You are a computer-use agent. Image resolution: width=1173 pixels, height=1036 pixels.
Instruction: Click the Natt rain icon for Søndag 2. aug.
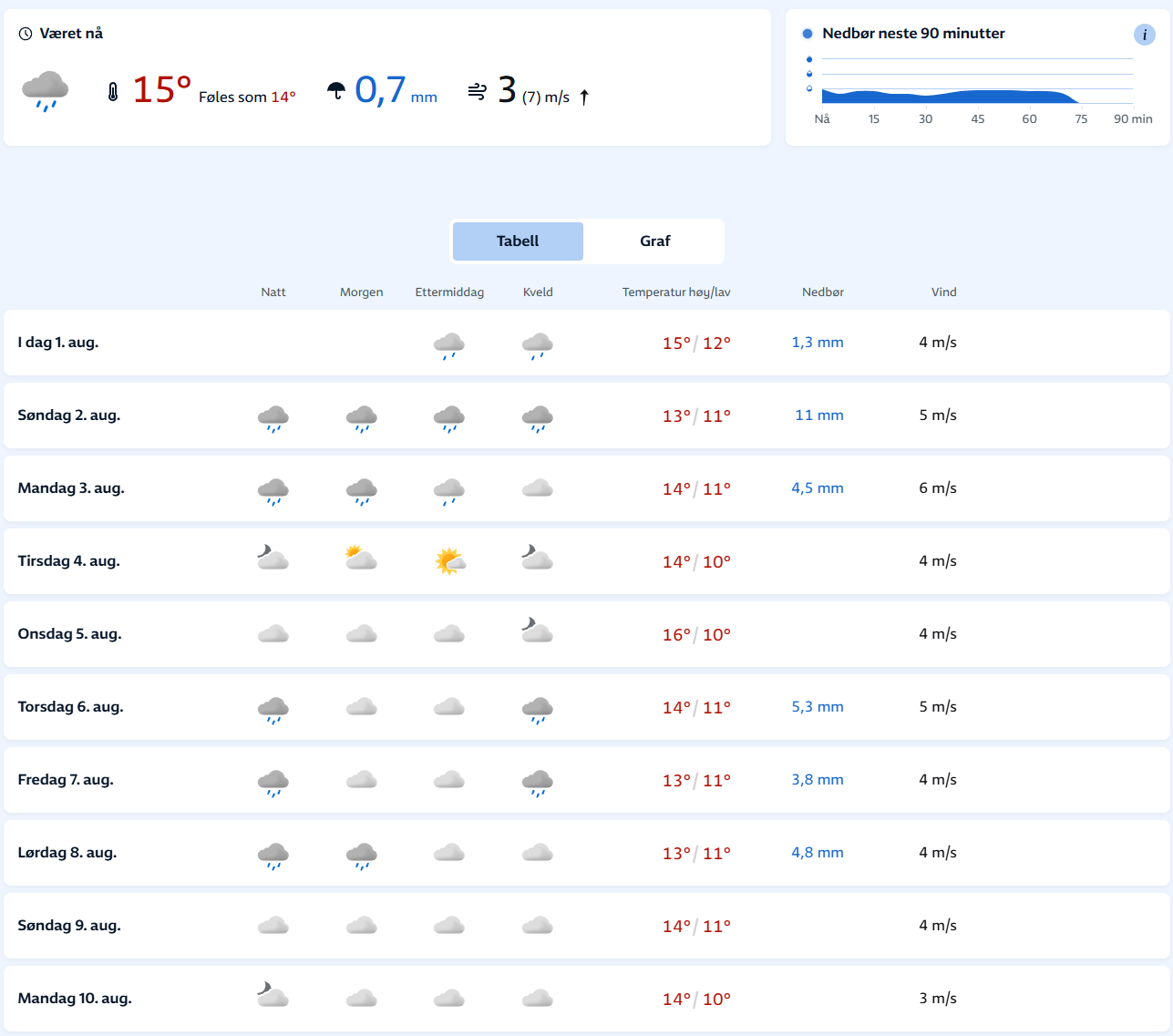(x=273, y=418)
